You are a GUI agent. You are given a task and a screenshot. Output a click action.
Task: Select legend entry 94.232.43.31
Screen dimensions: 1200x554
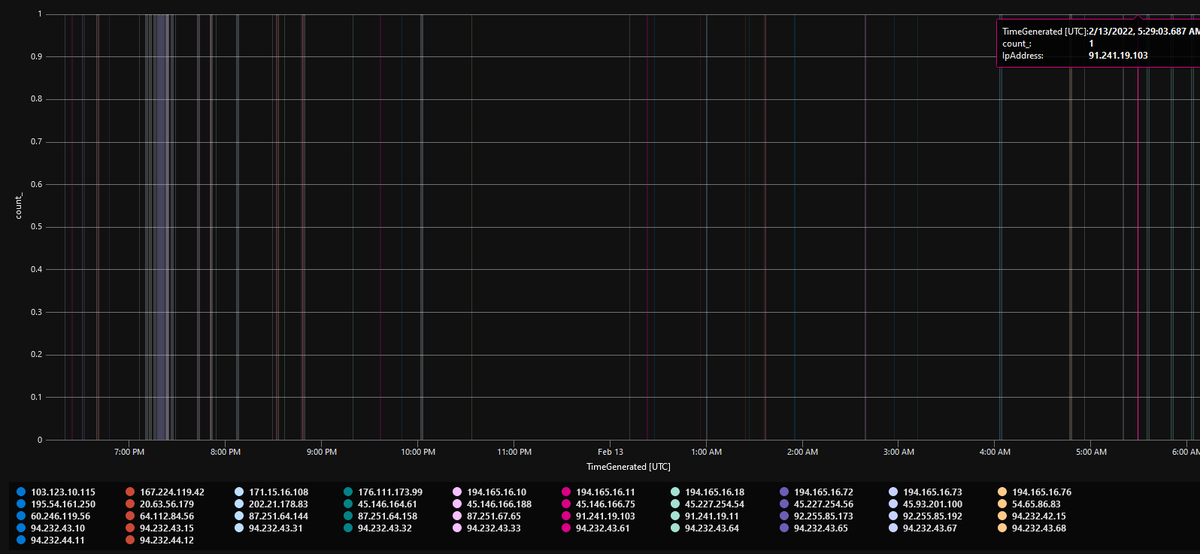268,528
